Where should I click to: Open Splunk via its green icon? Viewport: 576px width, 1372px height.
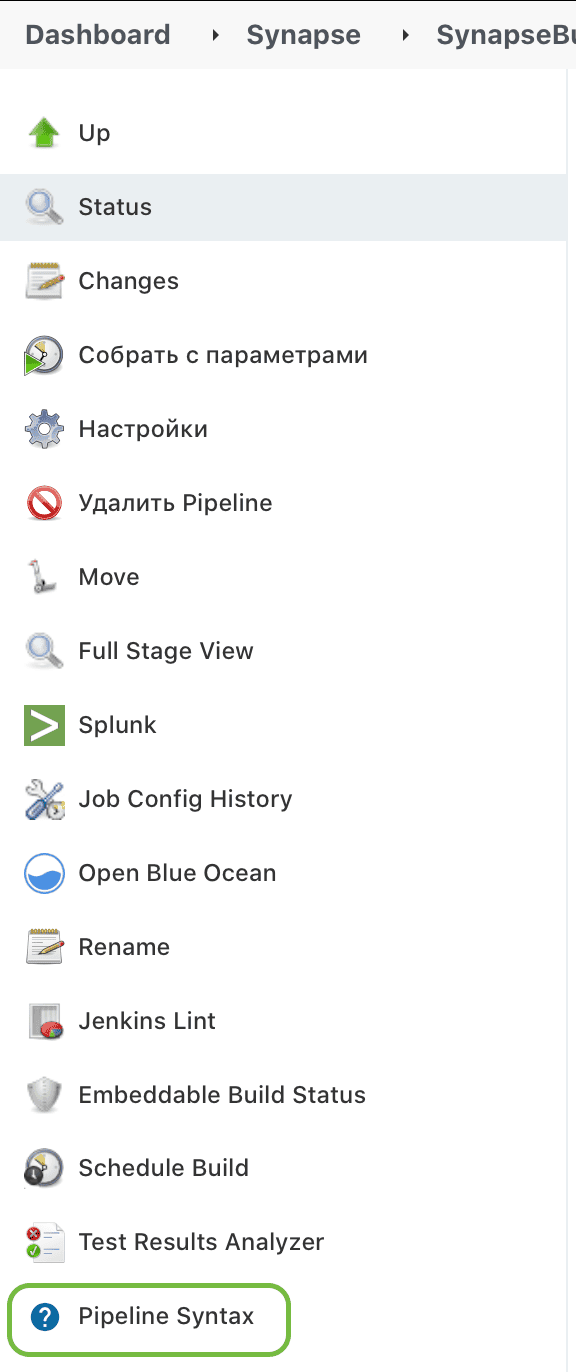44,725
